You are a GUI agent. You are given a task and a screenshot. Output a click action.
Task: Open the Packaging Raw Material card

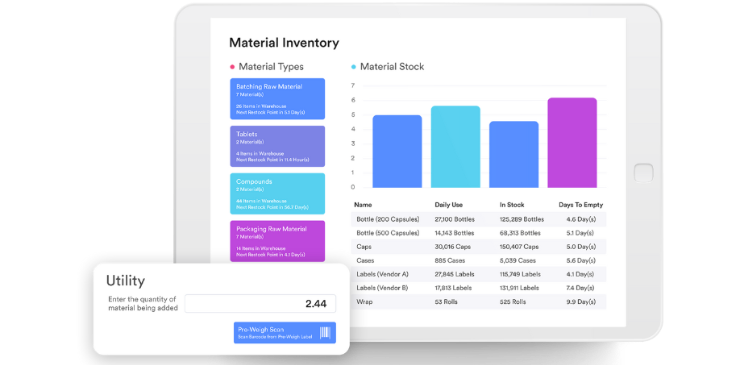[x=278, y=241]
